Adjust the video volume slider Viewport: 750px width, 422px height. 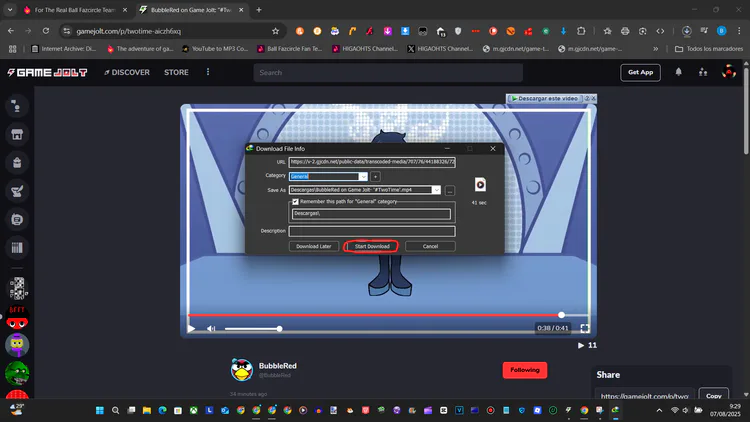[253, 329]
